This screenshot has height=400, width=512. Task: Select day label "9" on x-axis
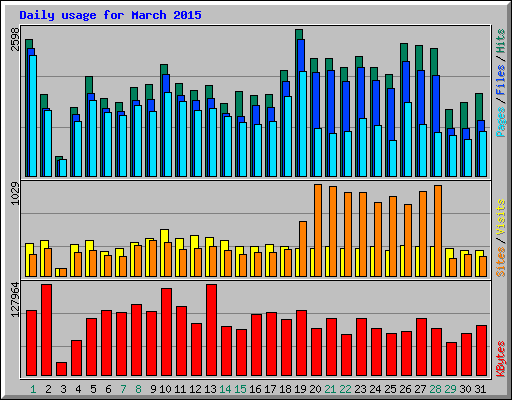coord(153,389)
